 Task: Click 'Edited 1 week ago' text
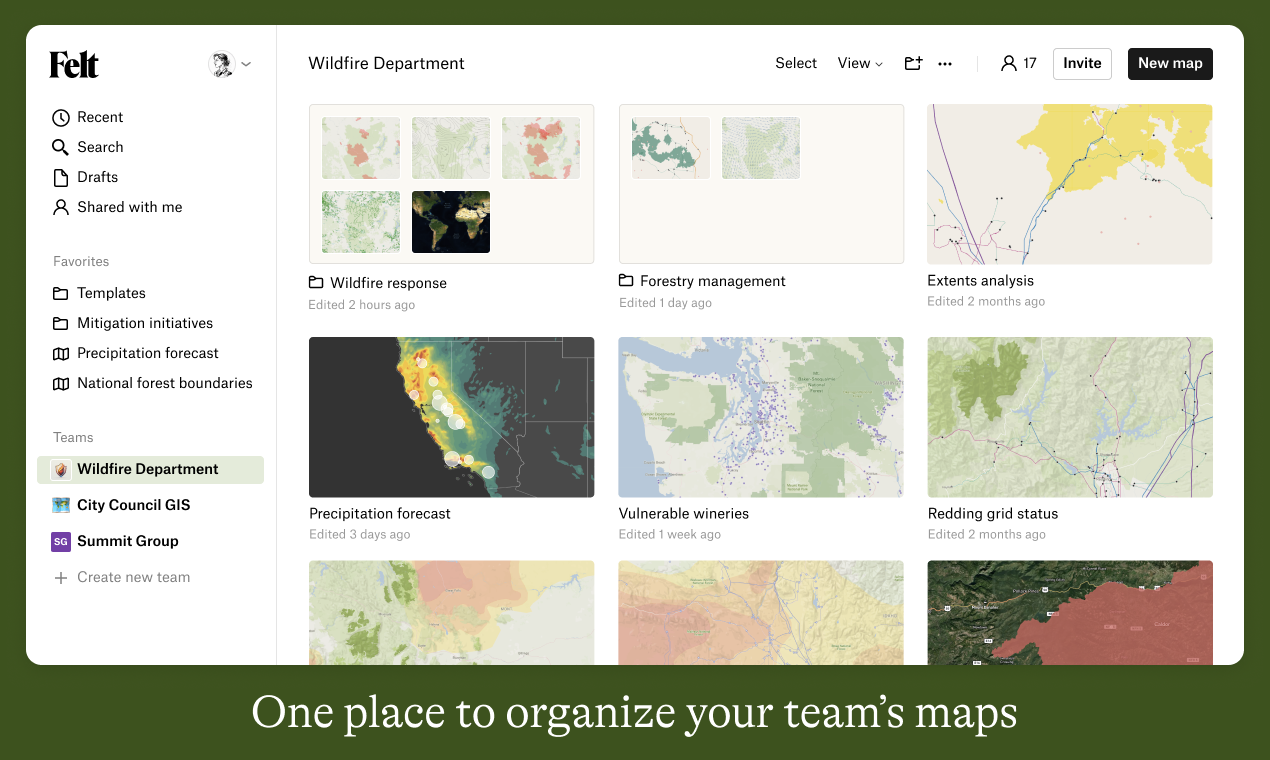[670, 535]
